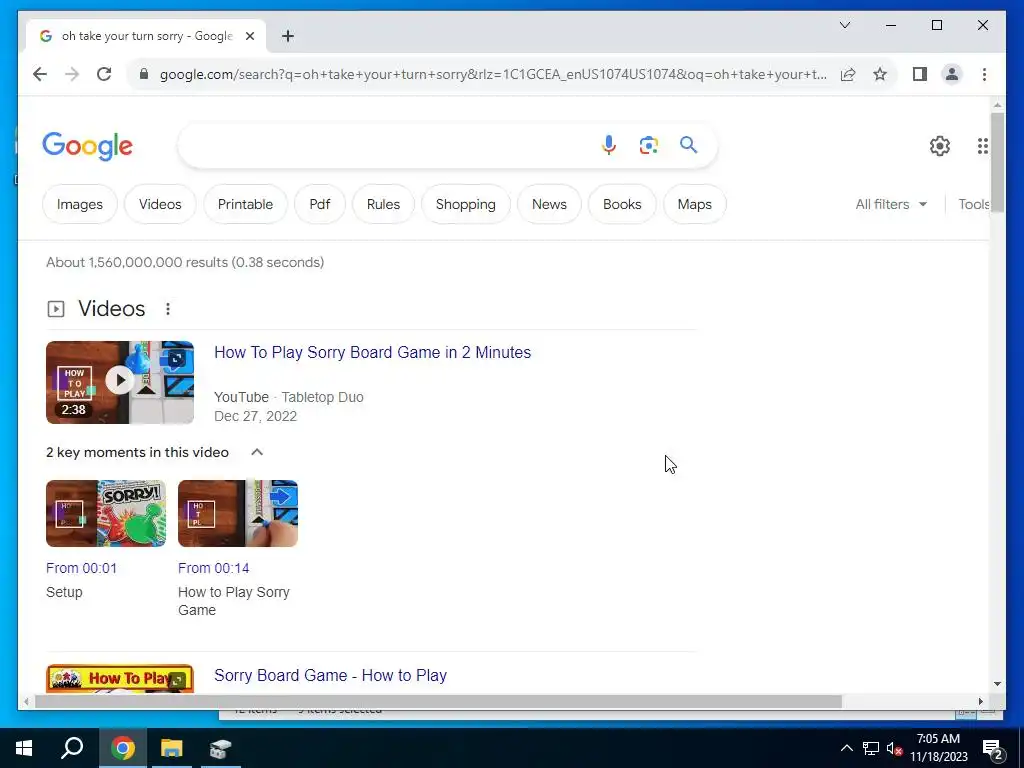View site info via the lock icon
This screenshot has width=1024, height=768.
(x=144, y=74)
